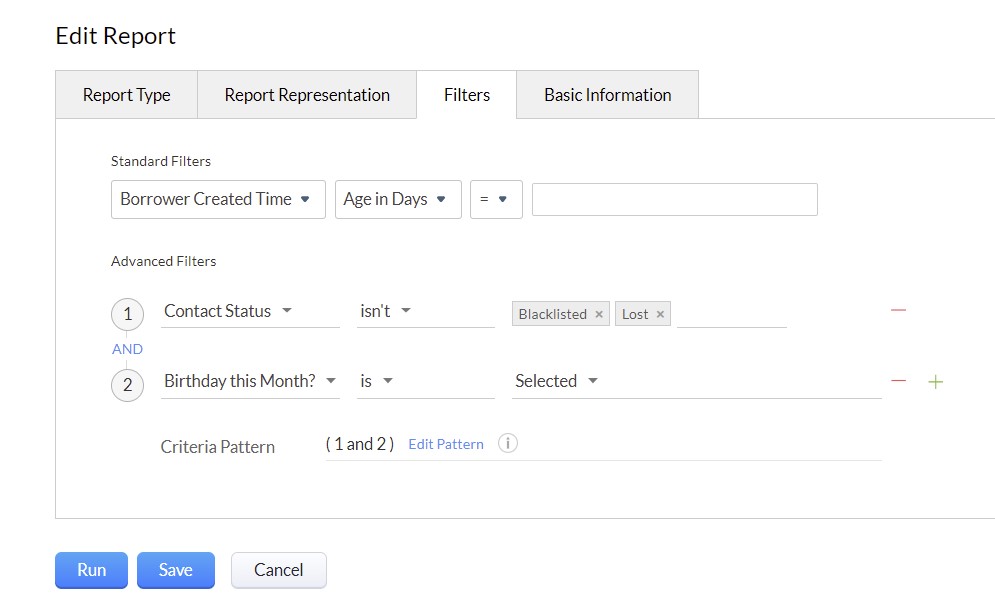Open the equals operator dropdown
This screenshot has height=609, width=995.
click(496, 199)
